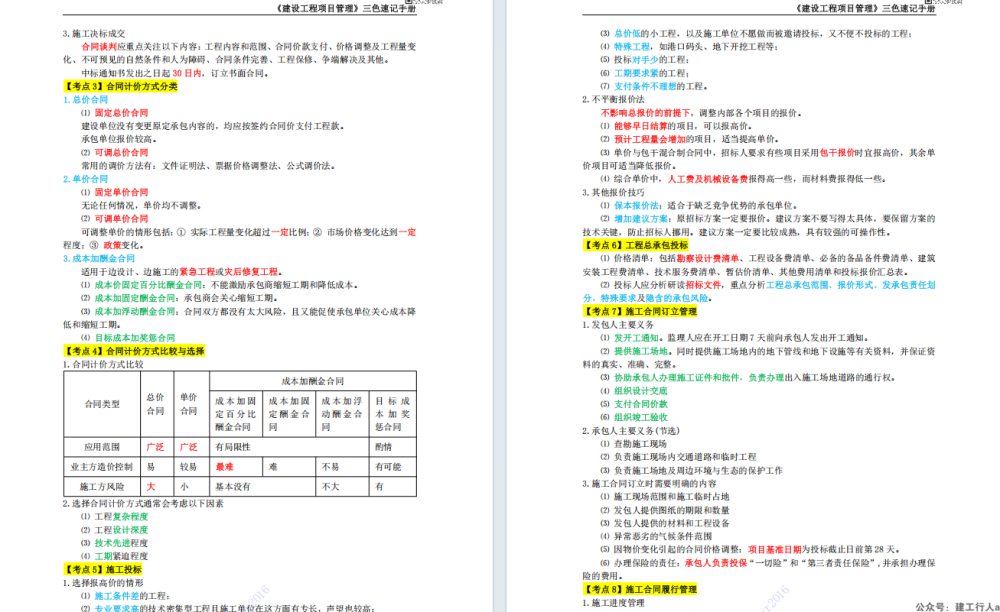Screen dimensions: 1000x612
Task: Click the red words '包干报价'
Action: [x=837, y=152]
